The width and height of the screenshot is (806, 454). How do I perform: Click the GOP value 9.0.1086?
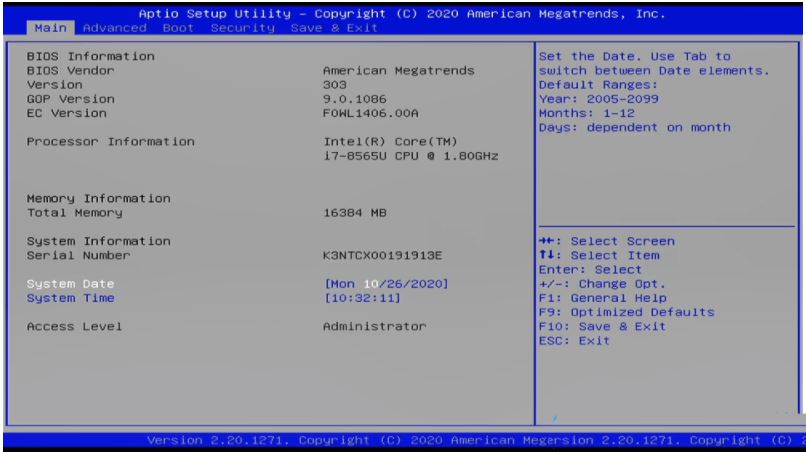[x=355, y=99]
